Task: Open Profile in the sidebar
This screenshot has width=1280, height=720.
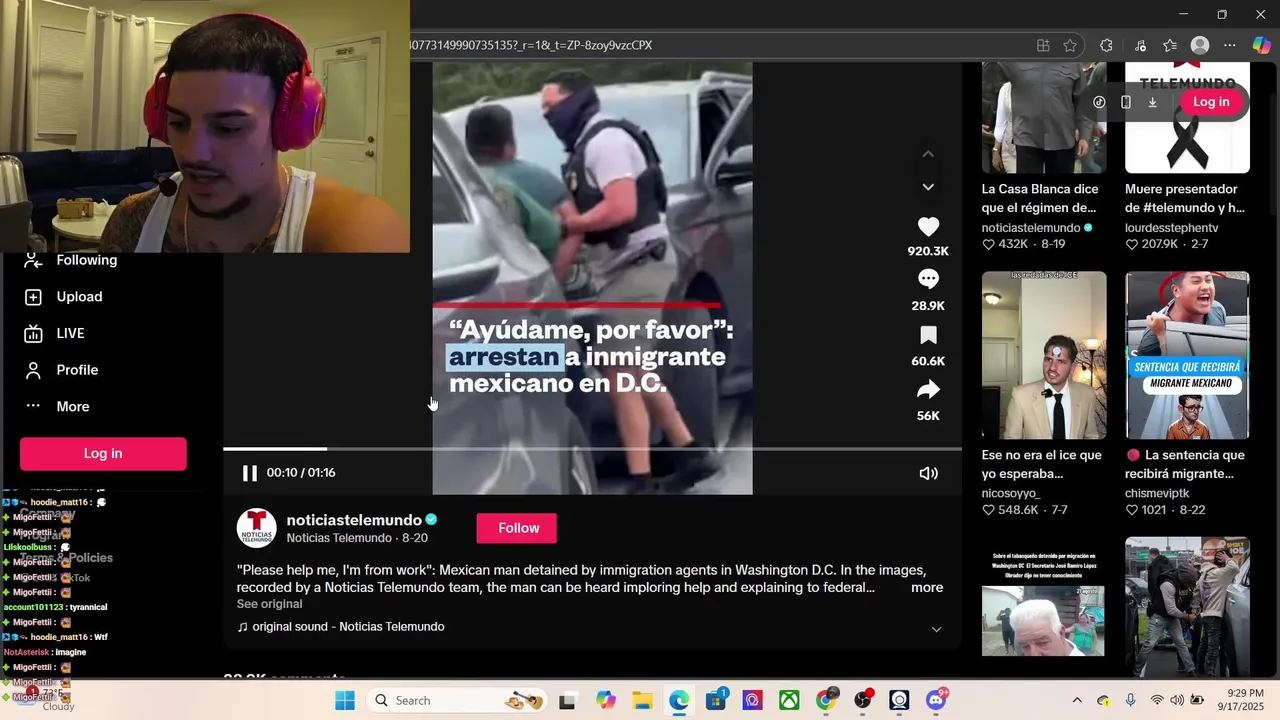Action: 63,370
